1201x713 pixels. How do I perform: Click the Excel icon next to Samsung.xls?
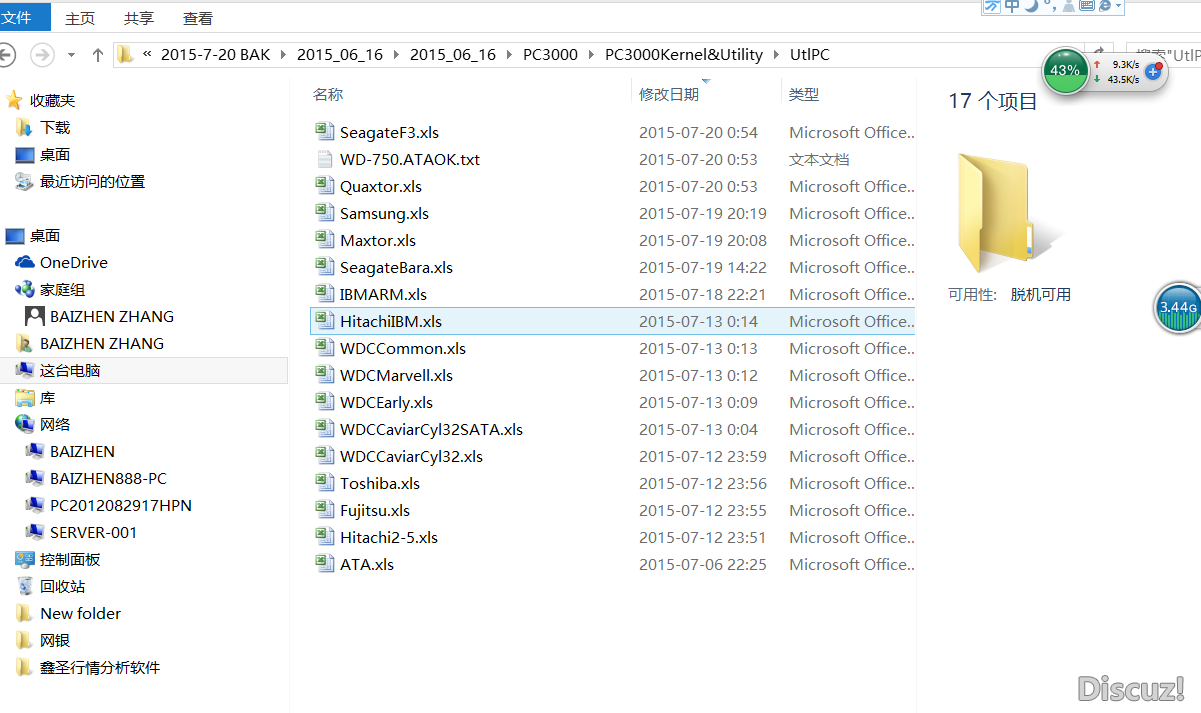323,212
